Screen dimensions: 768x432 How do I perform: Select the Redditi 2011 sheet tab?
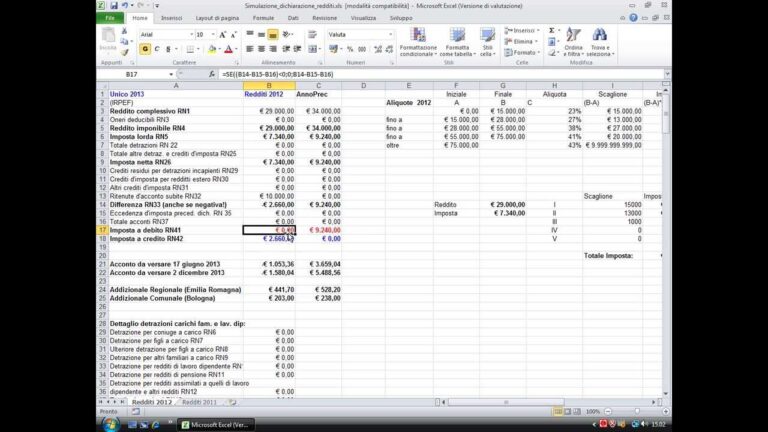199,402
